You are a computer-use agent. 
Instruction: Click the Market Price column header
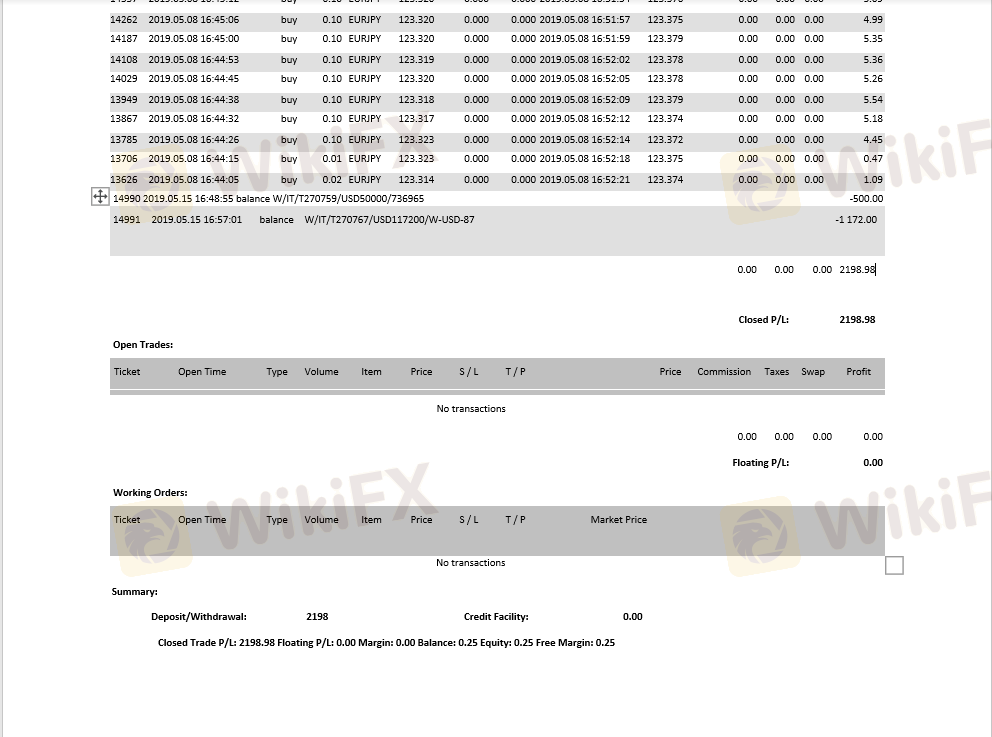click(618, 520)
